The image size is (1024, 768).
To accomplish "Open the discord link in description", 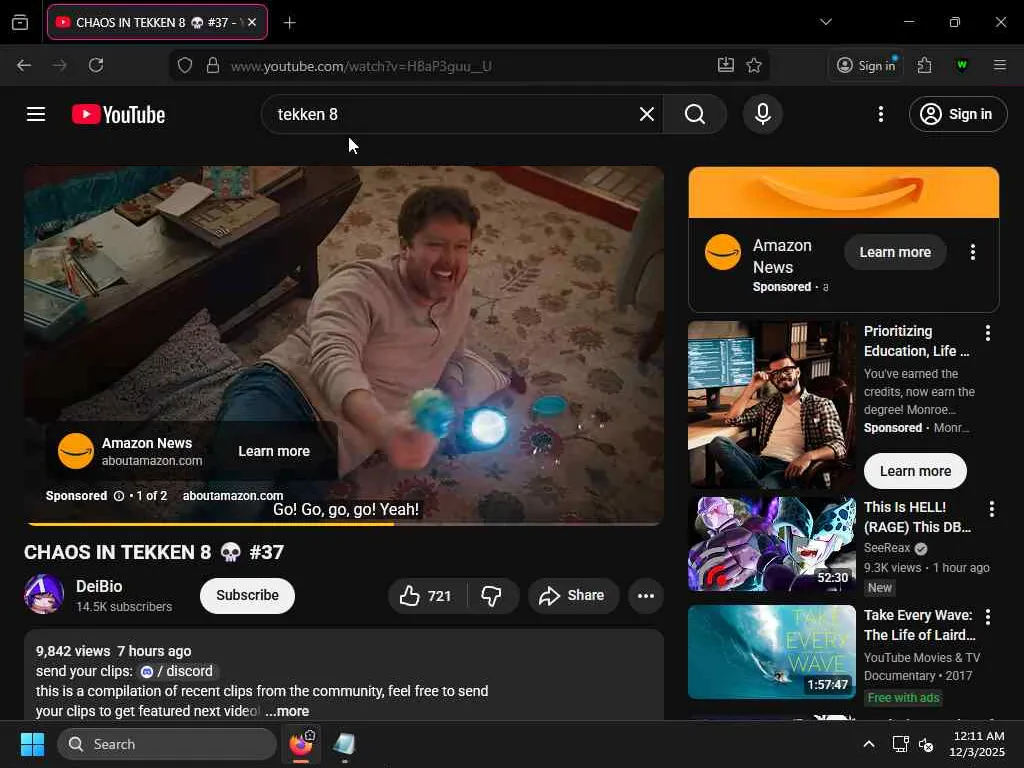I will tap(178, 671).
